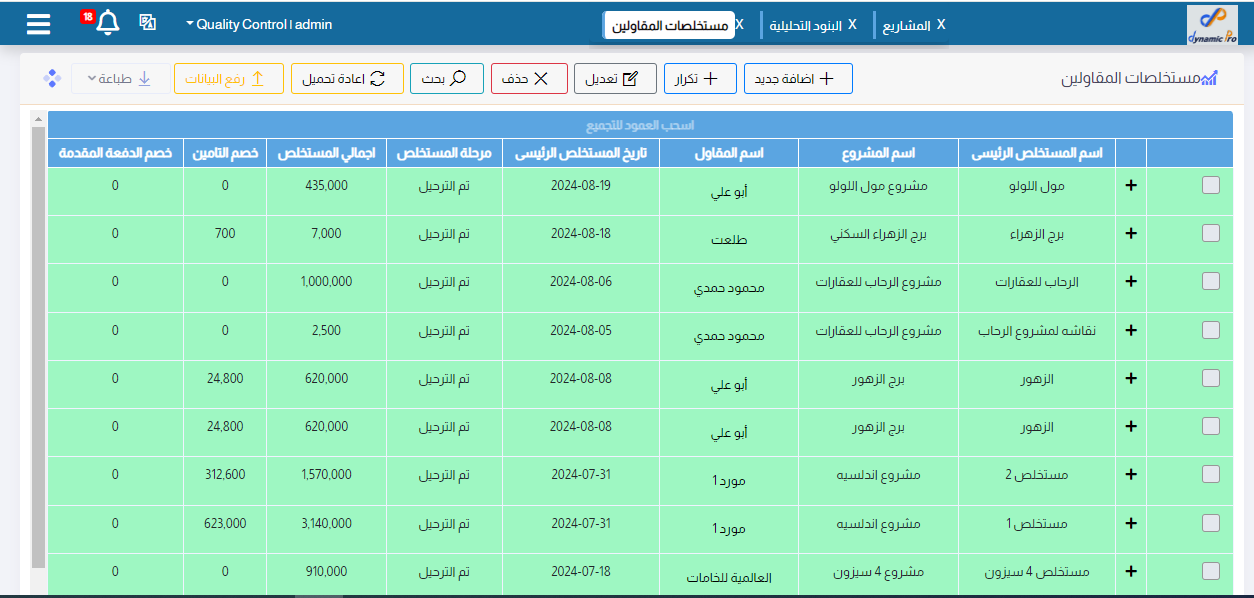Tick the مستخلص 2 row checkbox
The image size is (1254, 598).
[1210, 475]
